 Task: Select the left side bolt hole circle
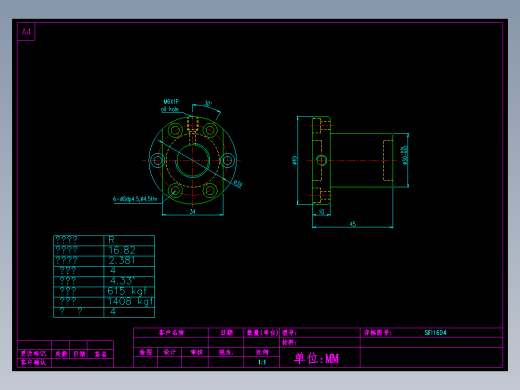157,160
